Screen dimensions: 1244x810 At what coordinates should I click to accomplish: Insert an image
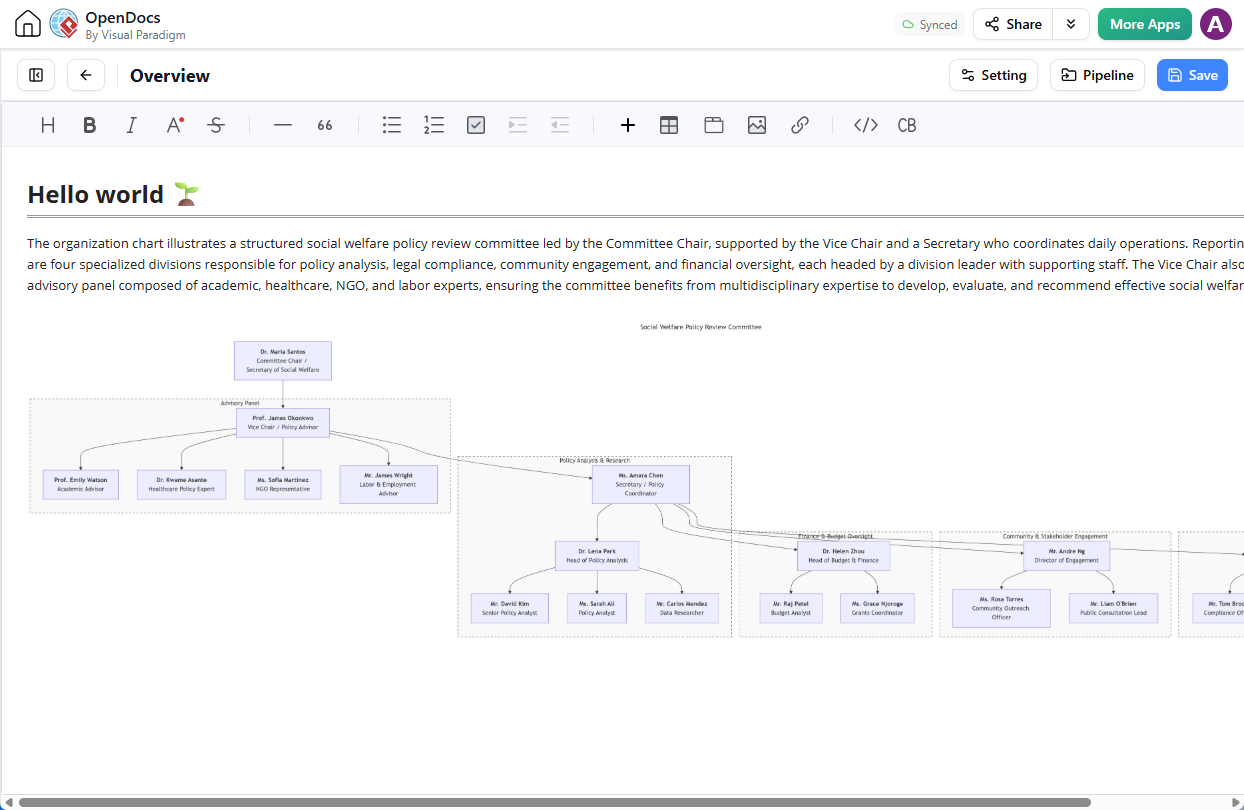[757, 125]
